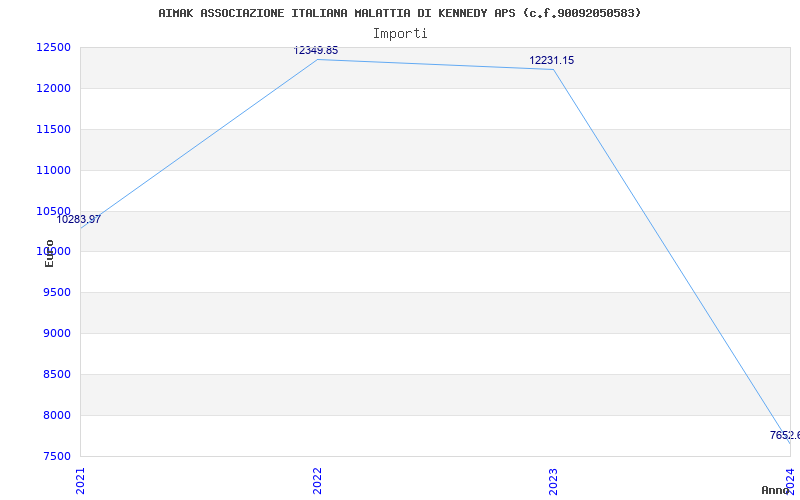Viewport: 800px width, 500px height.
Task: Click x-axis year 2023
Action: coord(554,481)
